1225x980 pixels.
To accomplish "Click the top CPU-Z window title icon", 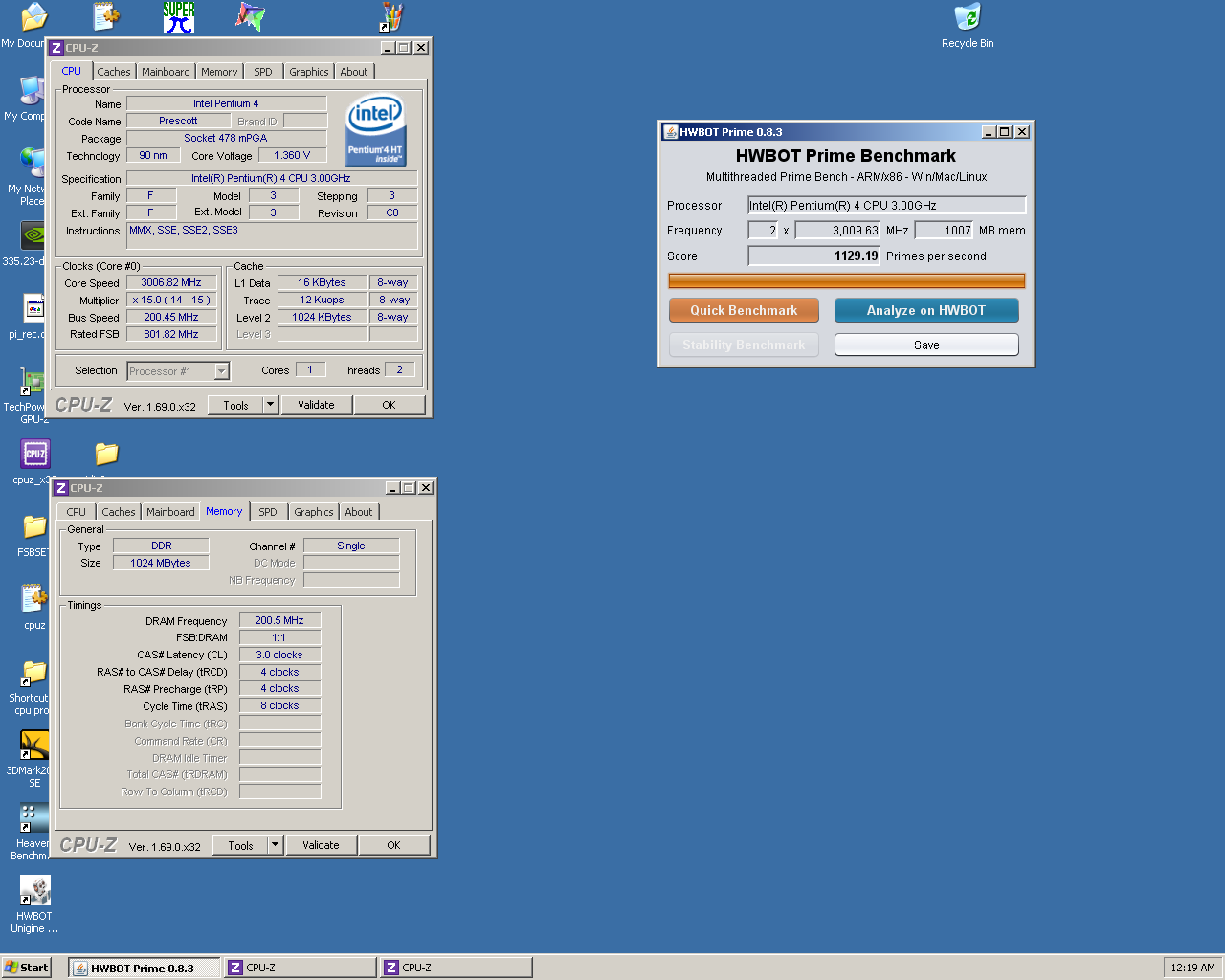I will click(x=56, y=48).
